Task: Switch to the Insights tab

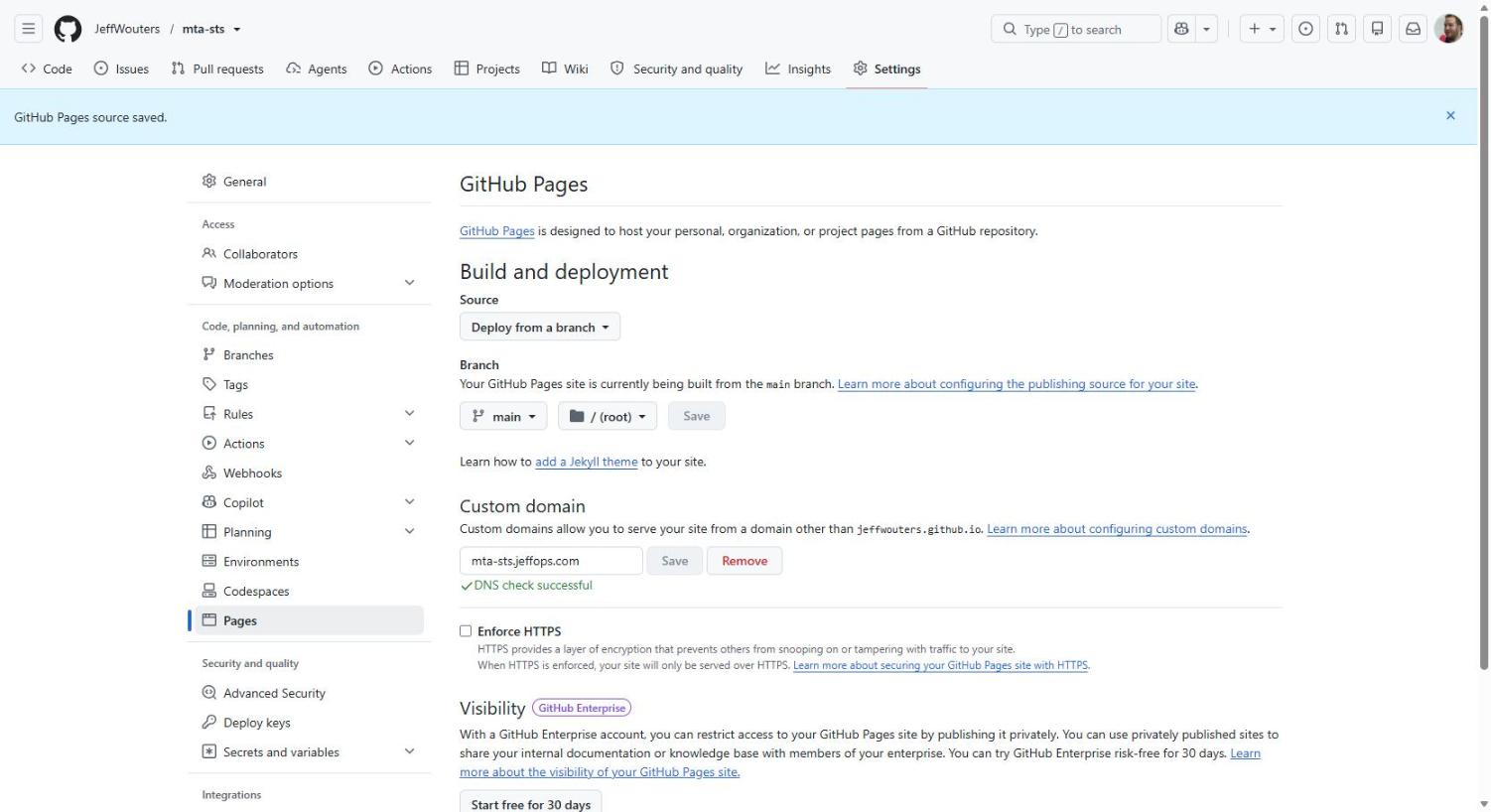Action: (x=798, y=68)
